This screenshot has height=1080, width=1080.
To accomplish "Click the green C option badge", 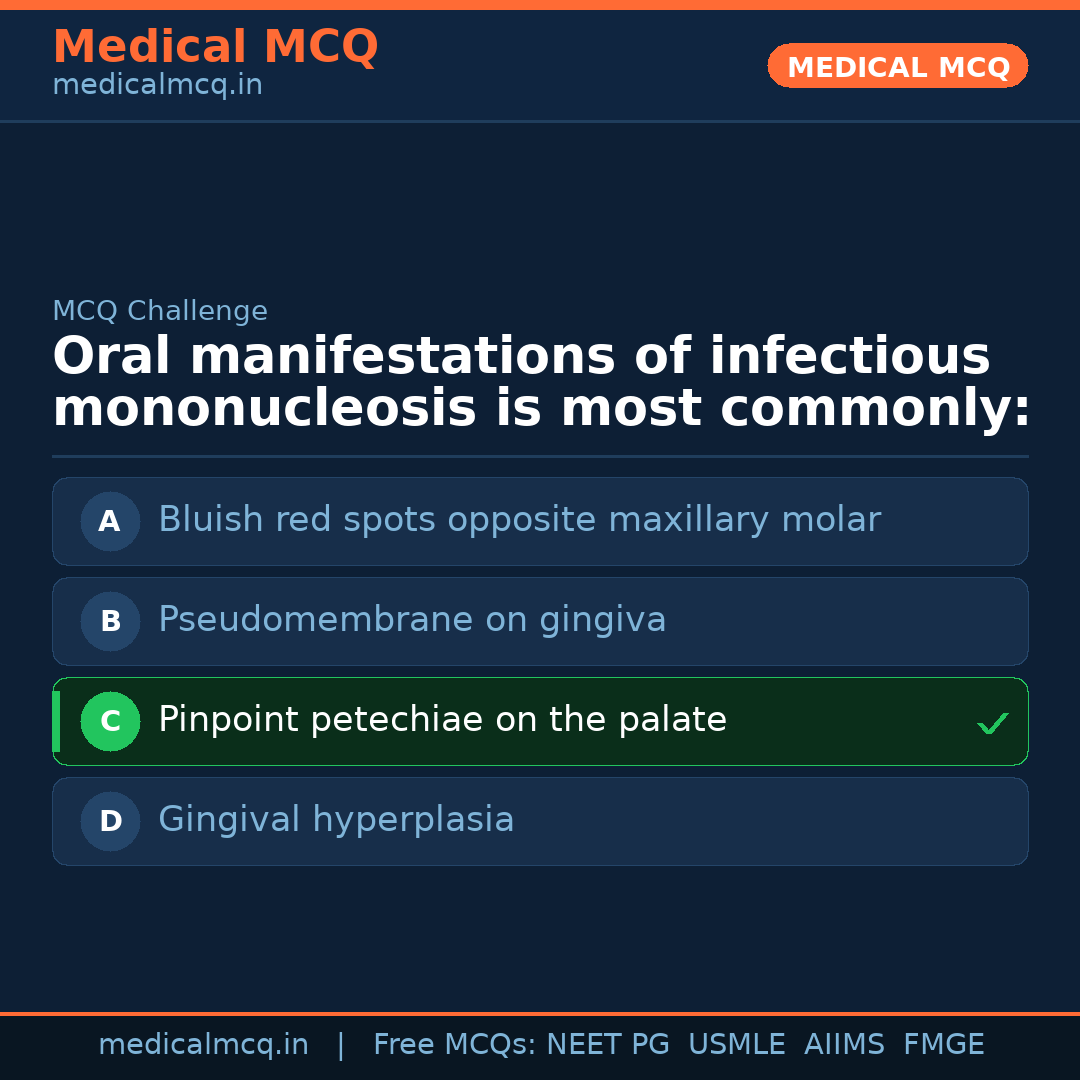I will tap(110, 721).
